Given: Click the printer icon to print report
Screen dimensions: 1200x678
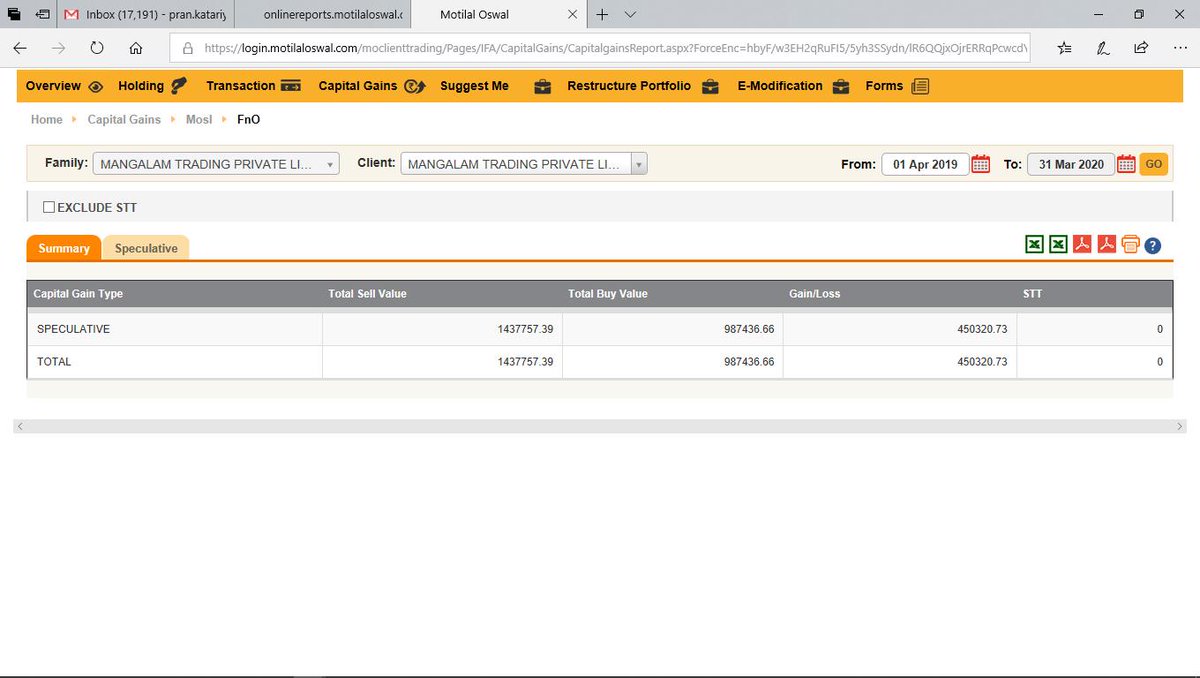Looking at the screenshot, I should pos(1130,245).
